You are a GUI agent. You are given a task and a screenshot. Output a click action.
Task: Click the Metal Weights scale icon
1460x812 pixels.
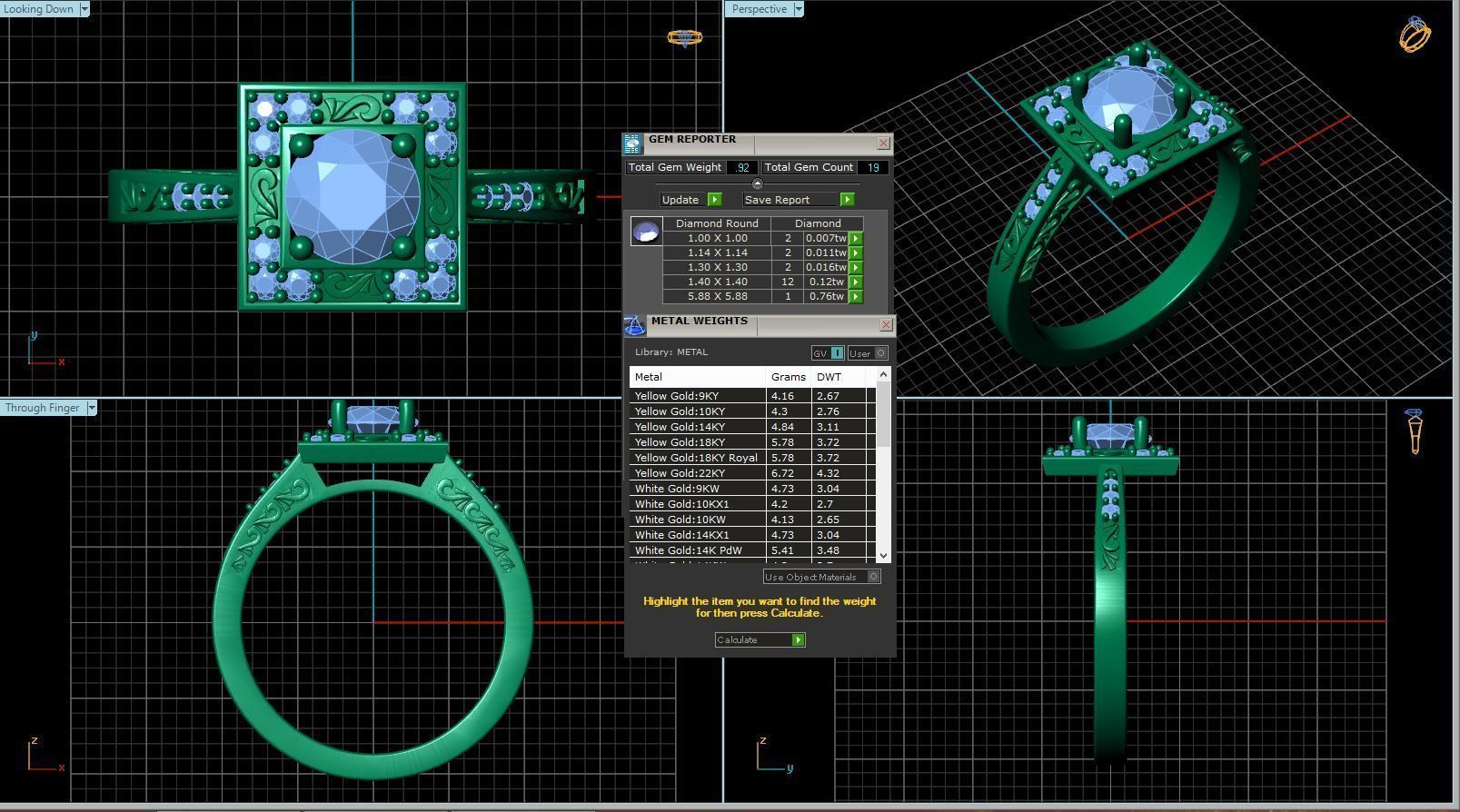(634, 325)
